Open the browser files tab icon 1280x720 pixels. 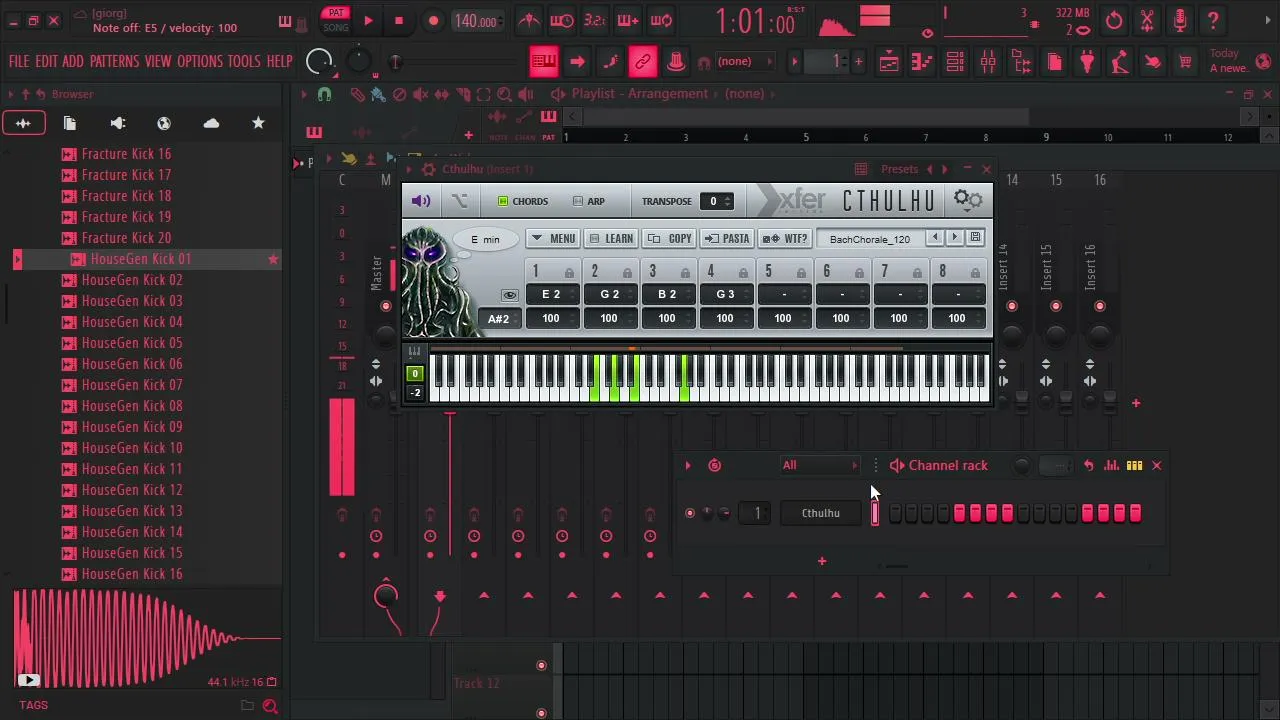coord(70,123)
